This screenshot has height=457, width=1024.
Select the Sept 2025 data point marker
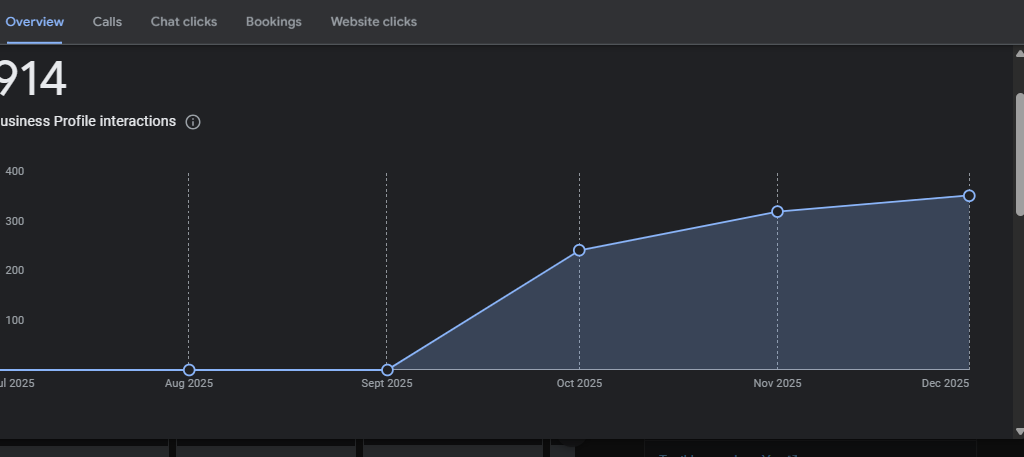(x=387, y=370)
